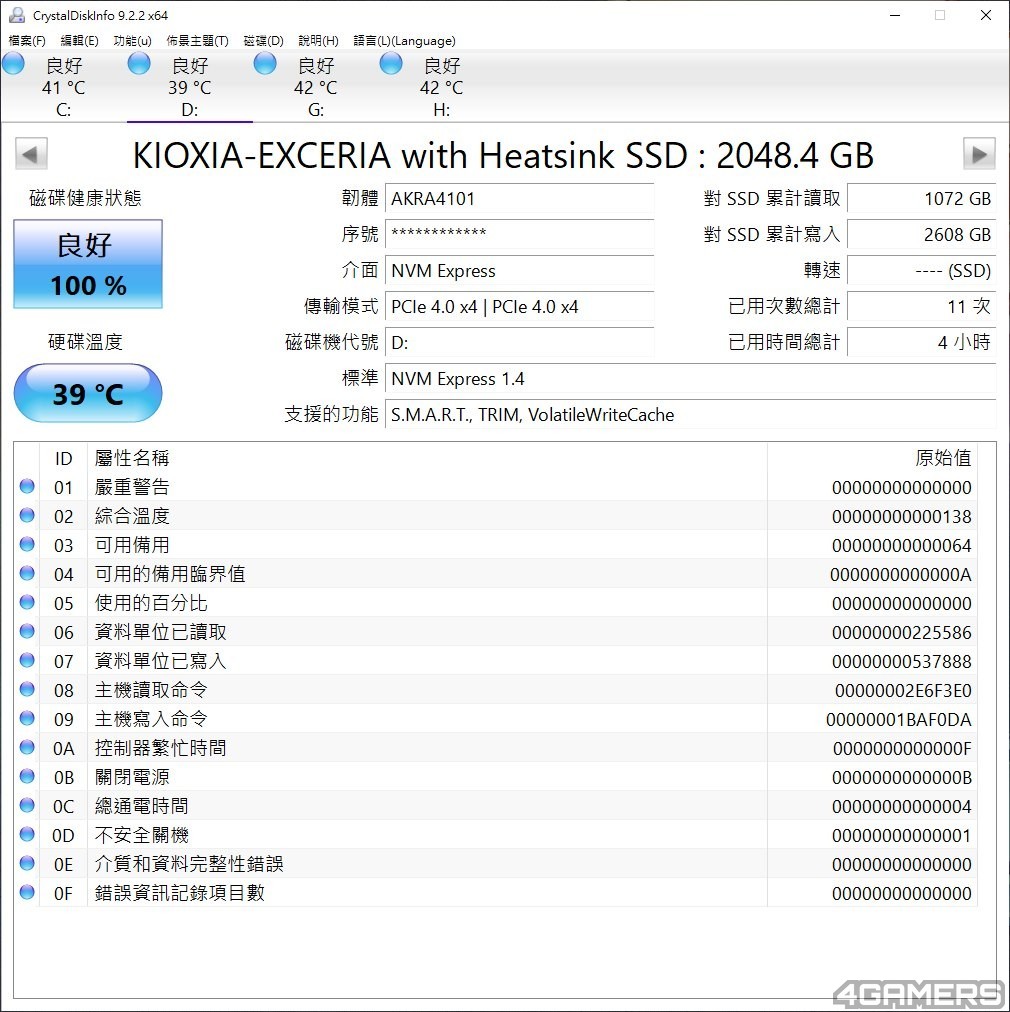
Task: Click the masked 序號 serial field
Action: coord(520,234)
